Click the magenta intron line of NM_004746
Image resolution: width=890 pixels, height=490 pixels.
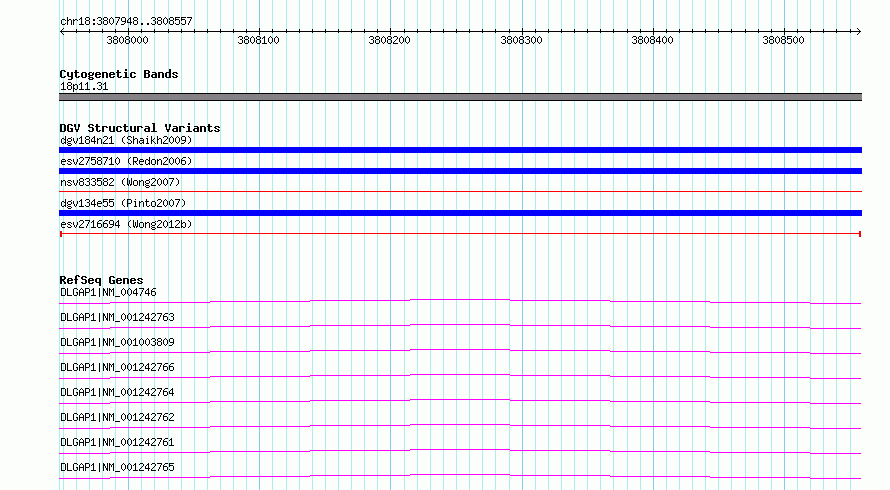pos(460,300)
